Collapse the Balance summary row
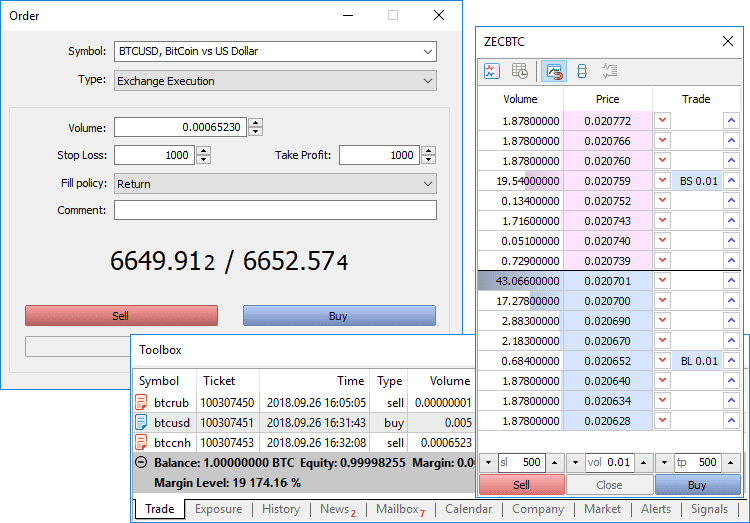The height and width of the screenshot is (523, 750). coord(141,462)
